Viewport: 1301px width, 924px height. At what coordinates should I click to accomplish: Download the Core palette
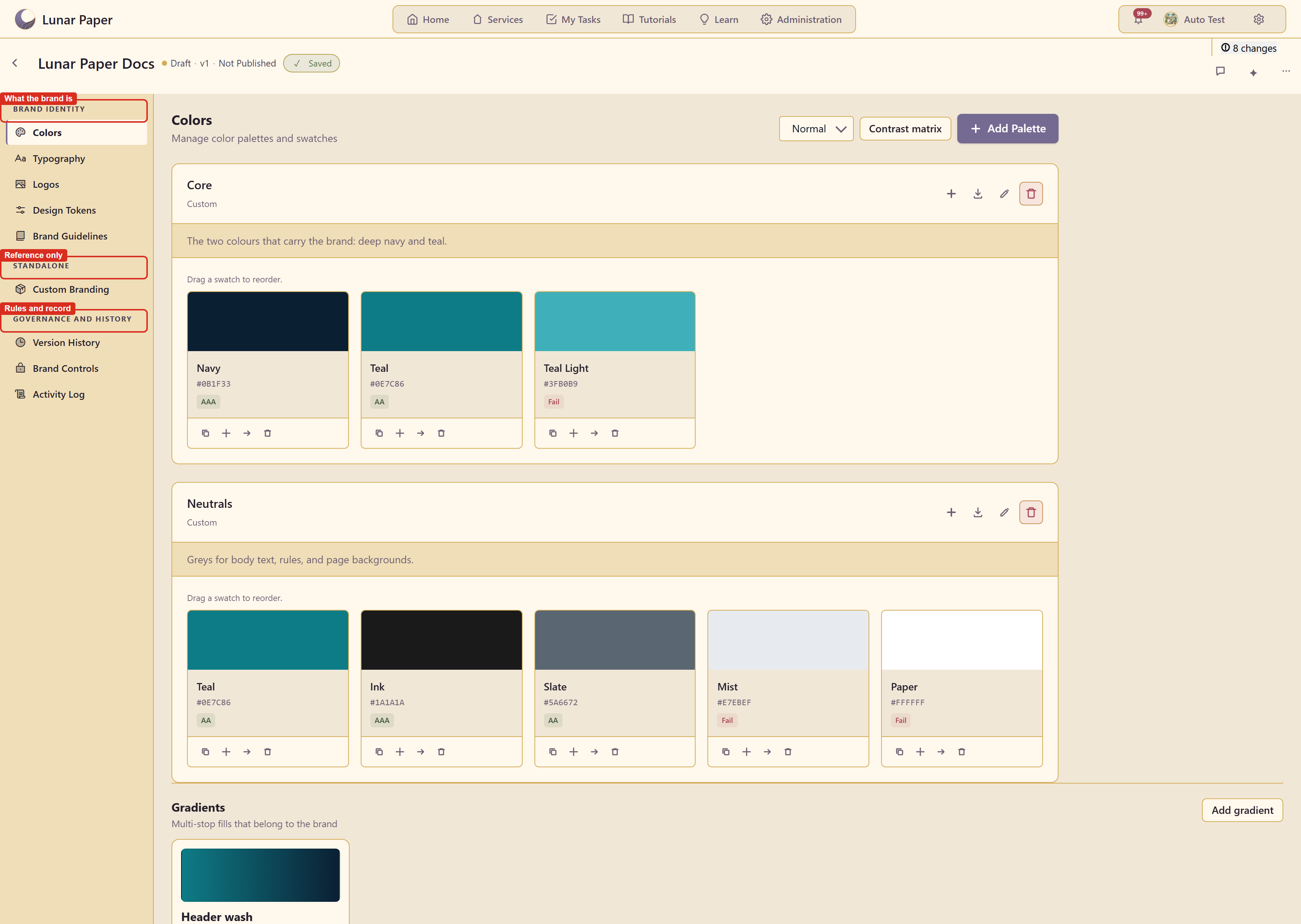click(x=978, y=194)
